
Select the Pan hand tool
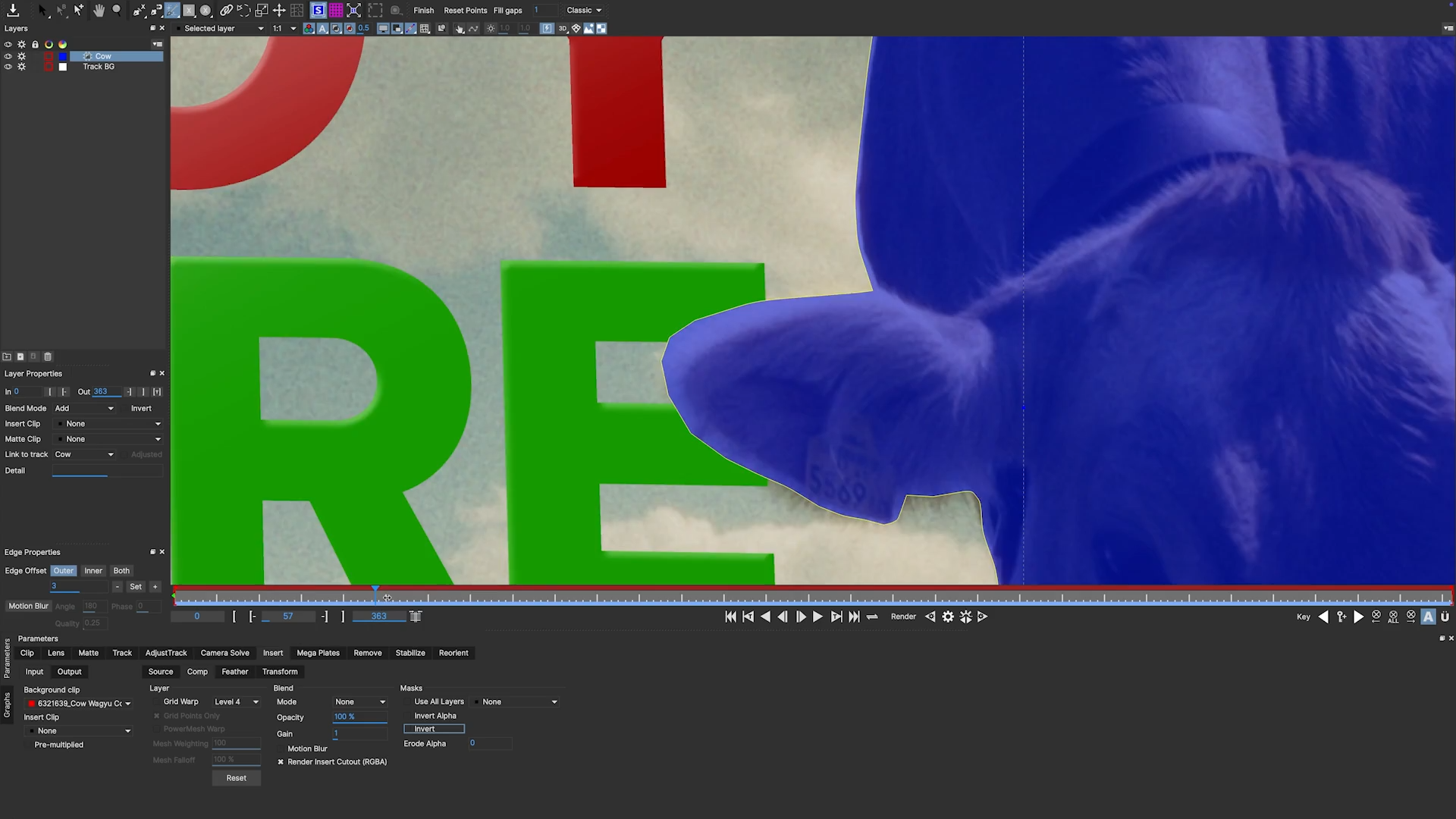[99, 10]
